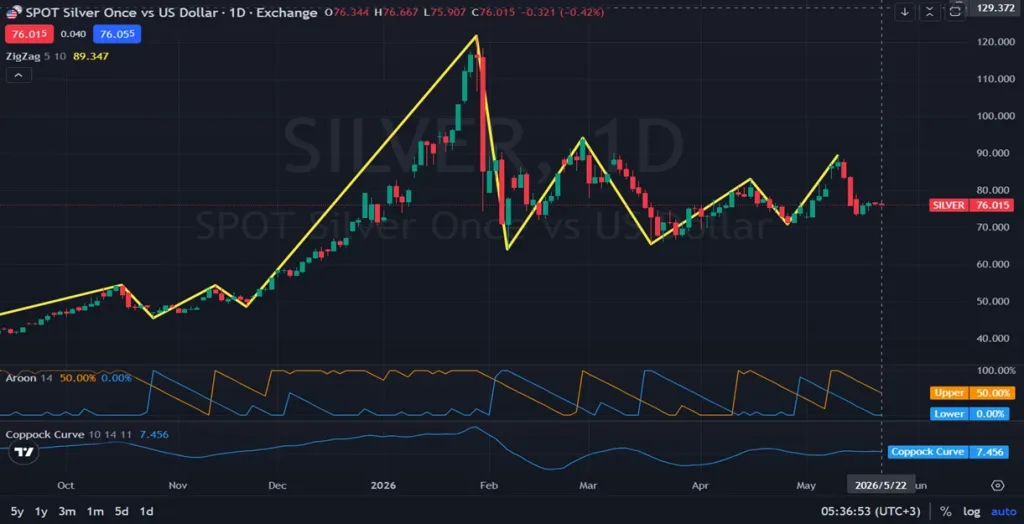Switch chart range to 3m
Image resolution: width=1024 pixels, height=524 pixels.
click(x=67, y=511)
